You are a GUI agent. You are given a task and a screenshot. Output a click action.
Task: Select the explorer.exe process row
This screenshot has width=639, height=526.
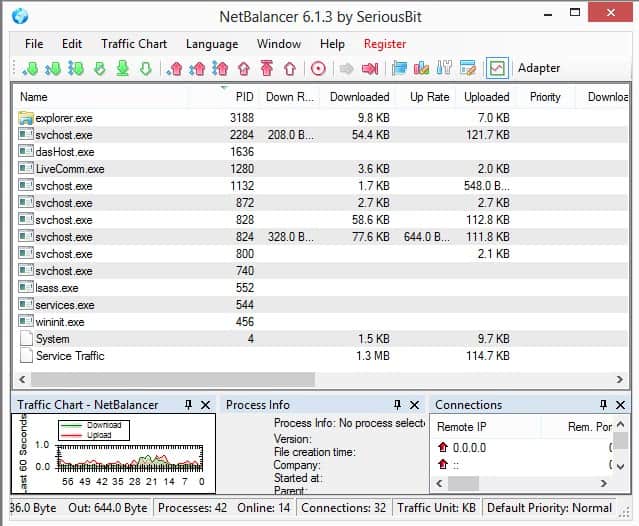point(322,118)
